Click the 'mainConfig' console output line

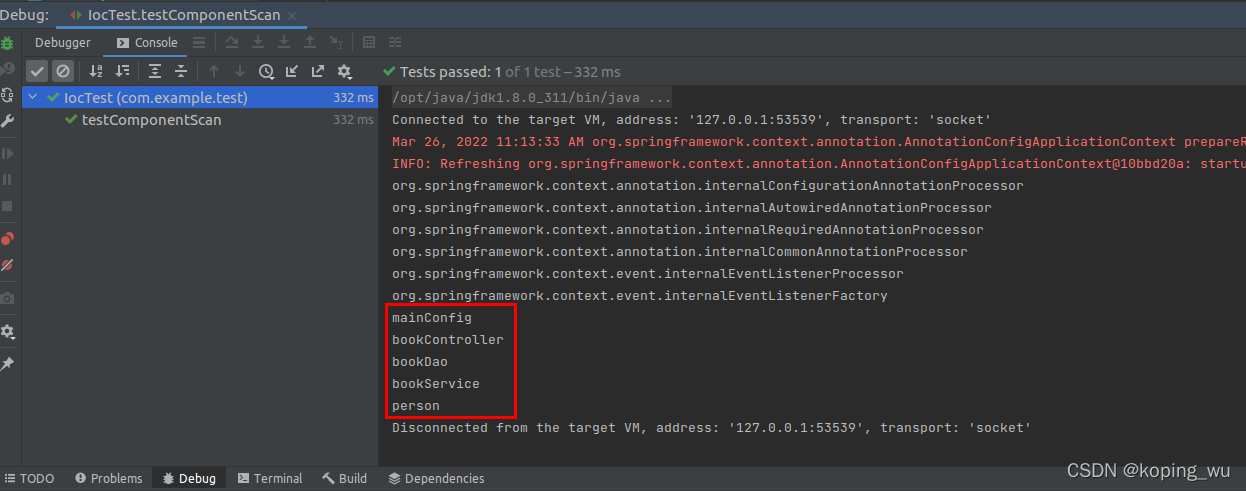coord(432,318)
